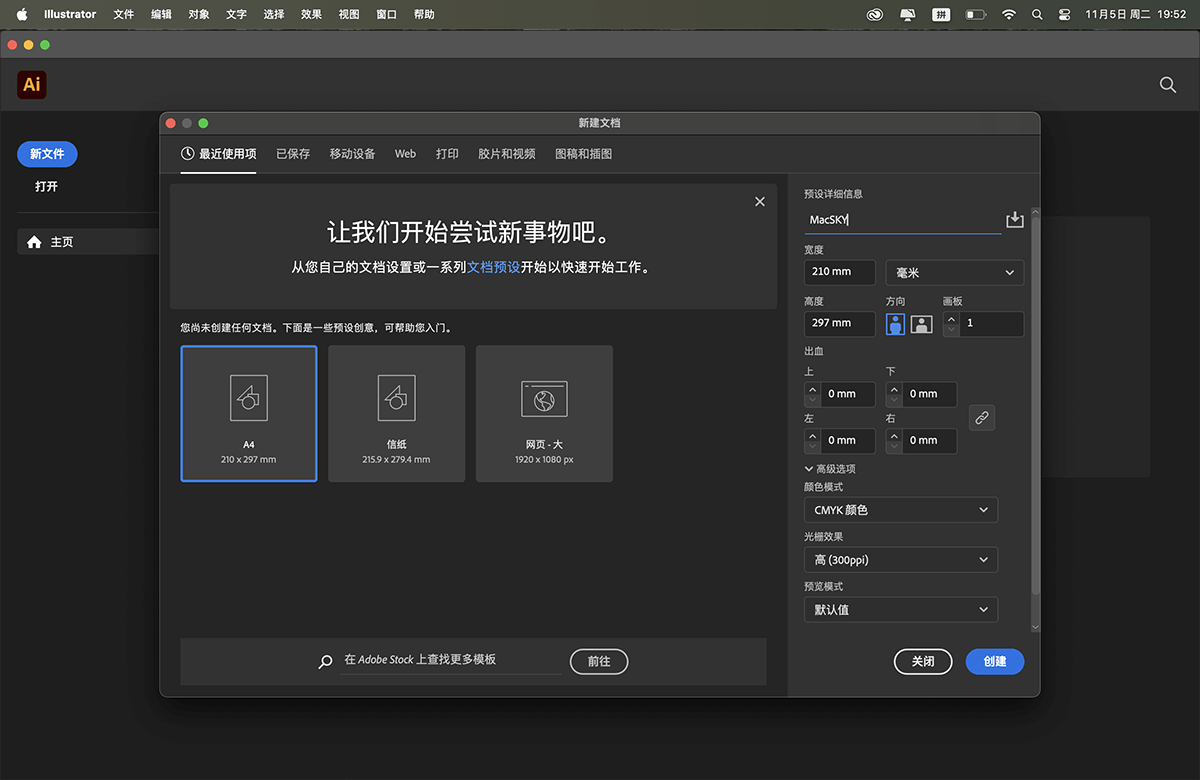This screenshot has width=1200, height=780.
Task: Click the 前往 button
Action: coord(599,661)
